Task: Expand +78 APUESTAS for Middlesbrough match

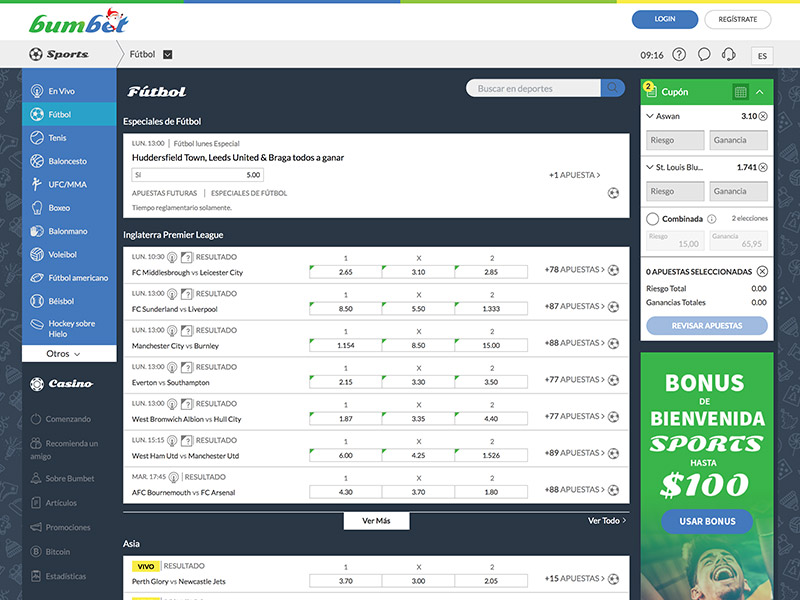Action: tap(574, 270)
